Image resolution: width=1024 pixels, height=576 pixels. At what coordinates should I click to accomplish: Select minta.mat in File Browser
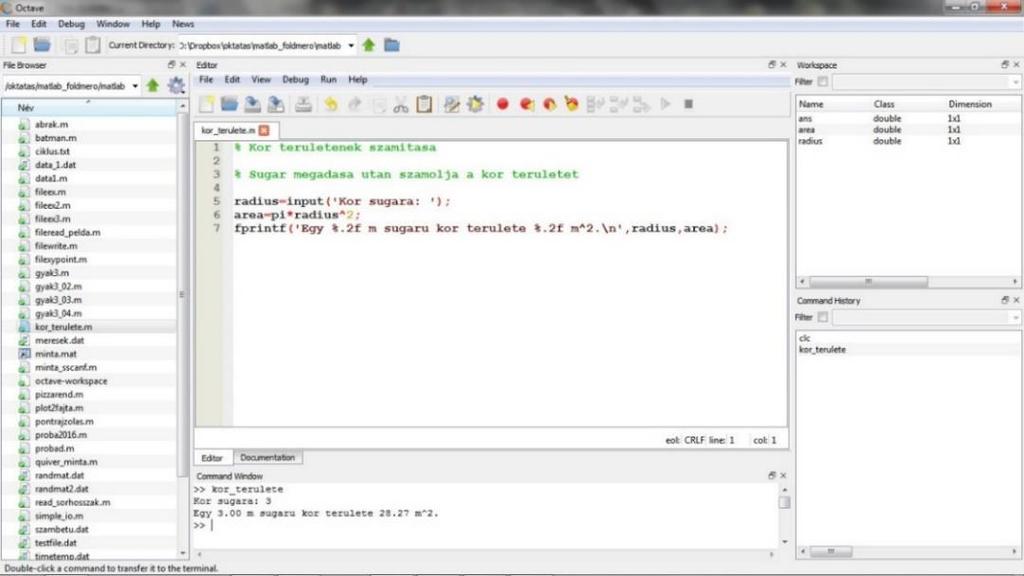click(x=56, y=354)
